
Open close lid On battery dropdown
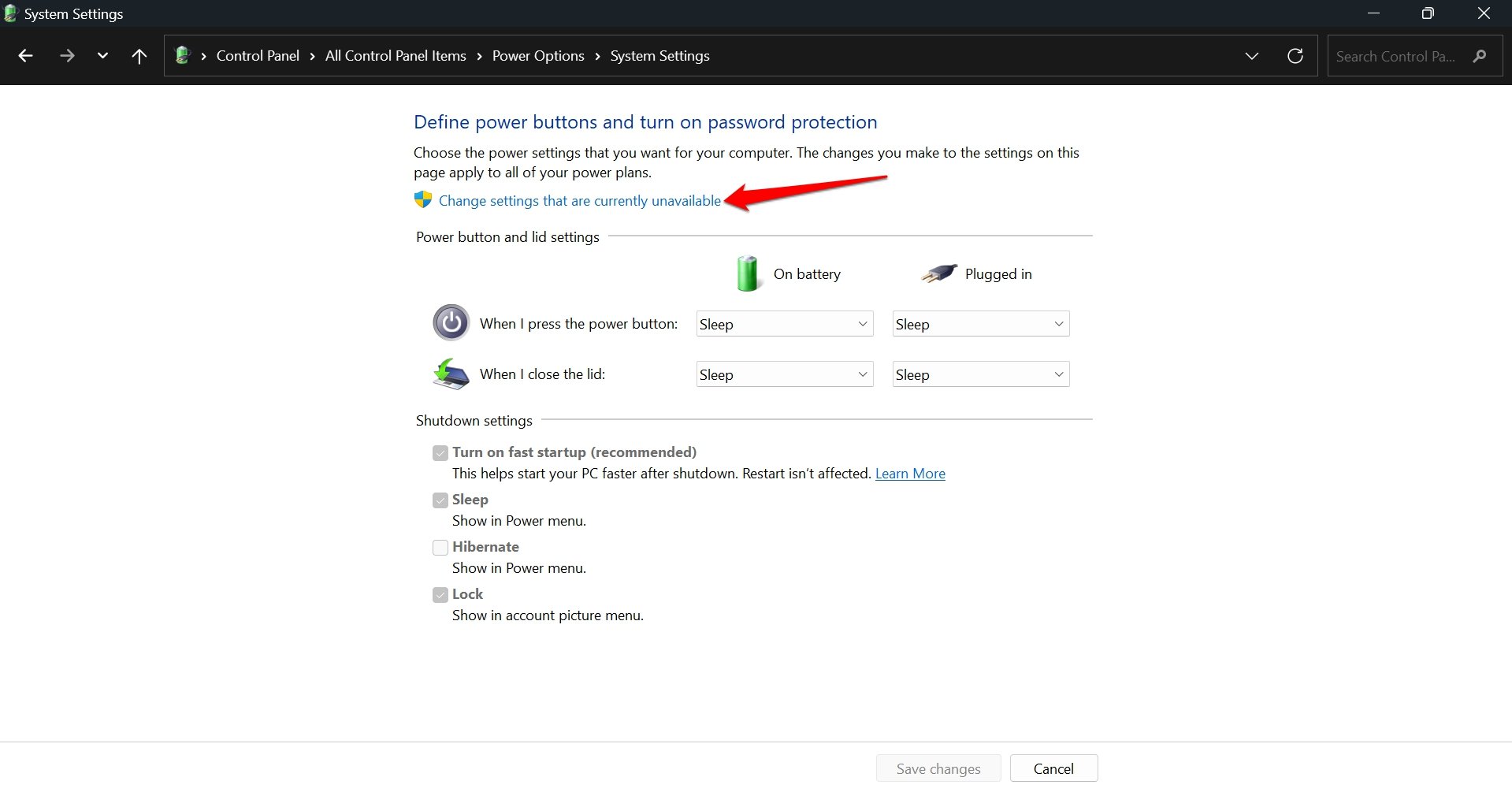click(x=785, y=374)
